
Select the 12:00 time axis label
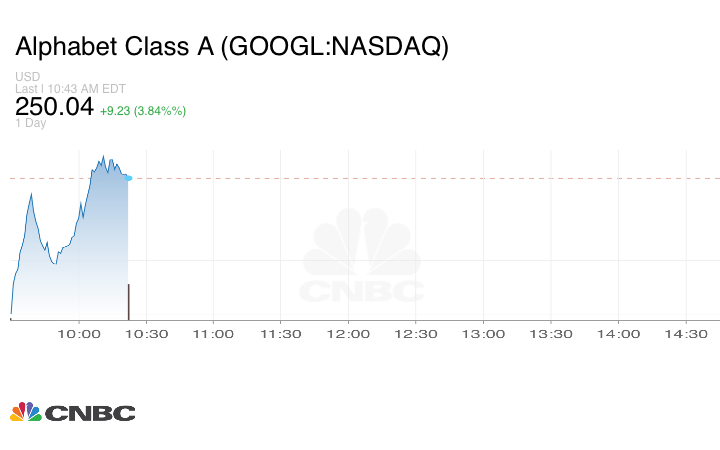click(x=348, y=334)
